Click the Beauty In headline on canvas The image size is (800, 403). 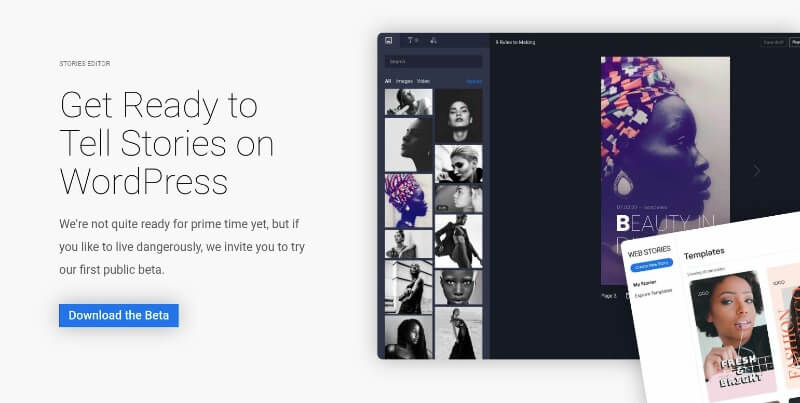coord(666,224)
